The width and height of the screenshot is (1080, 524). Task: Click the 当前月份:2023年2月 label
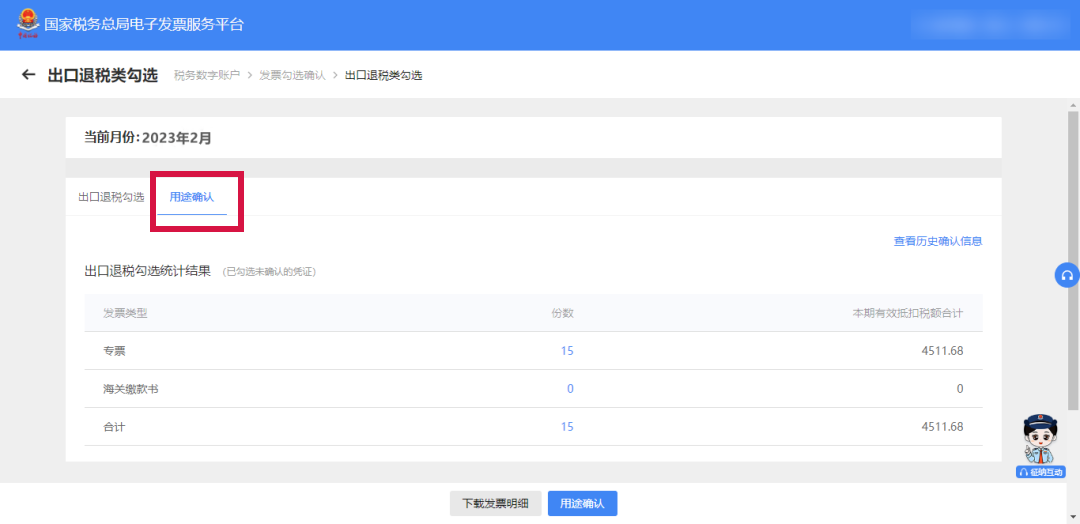point(147,137)
